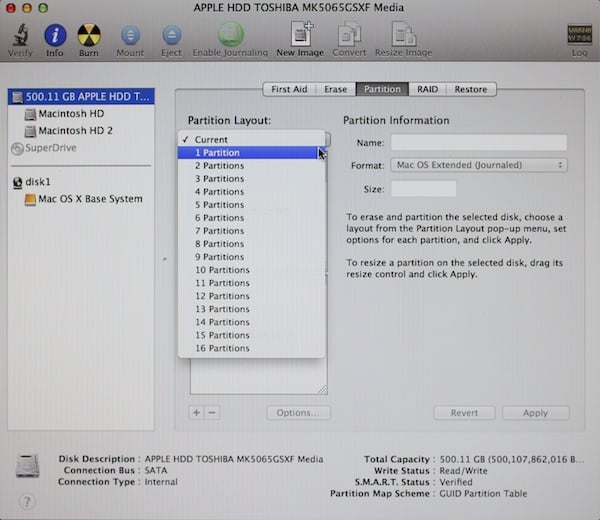Screen dimensions: 600x520
Task: Click the partition Name input field
Action: coord(479,142)
